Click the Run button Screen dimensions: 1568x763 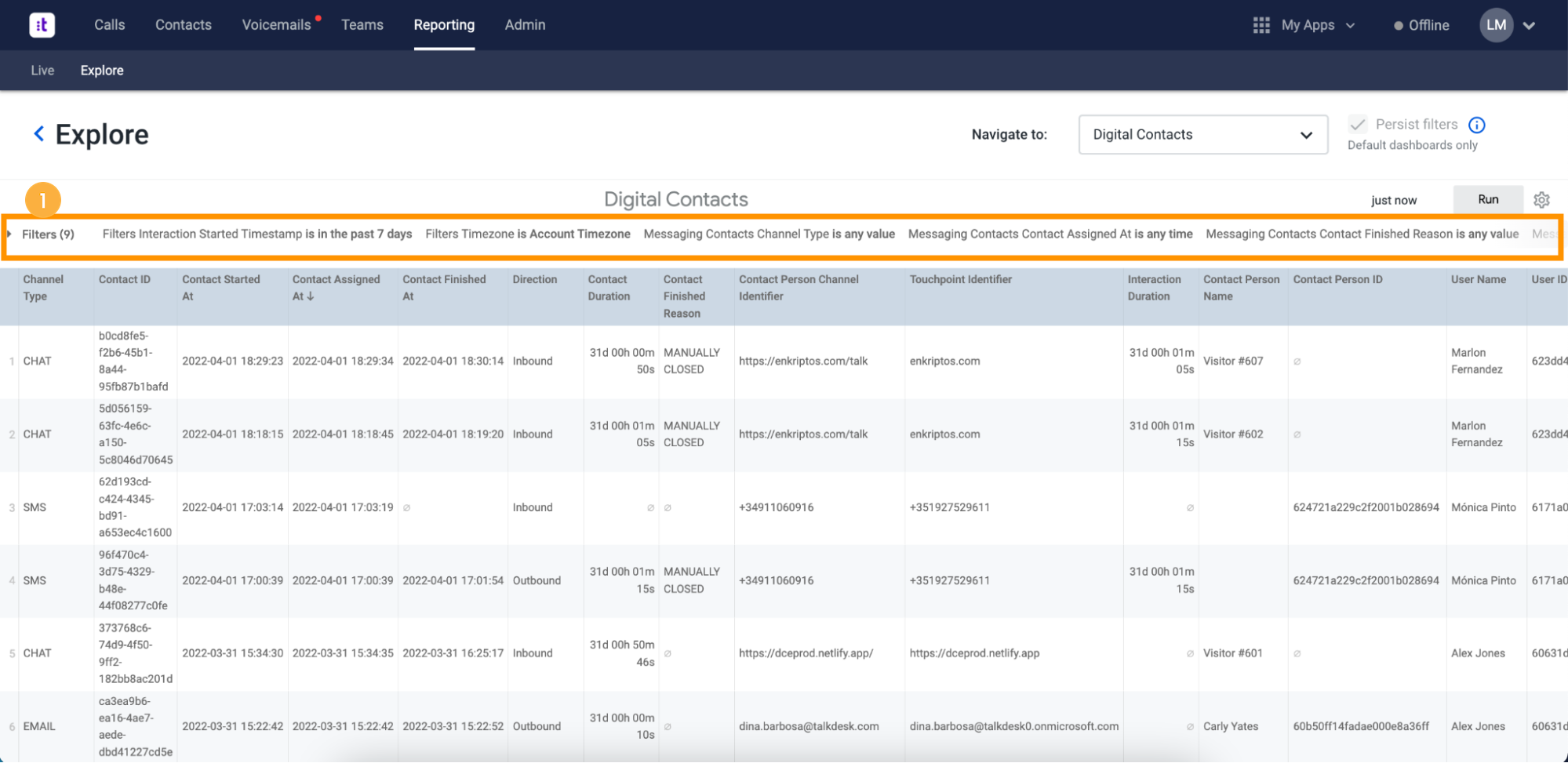click(1488, 199)
